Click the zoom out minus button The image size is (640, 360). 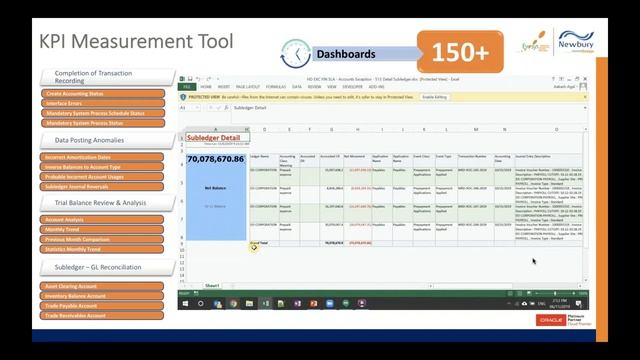click(x=536, y=293)
